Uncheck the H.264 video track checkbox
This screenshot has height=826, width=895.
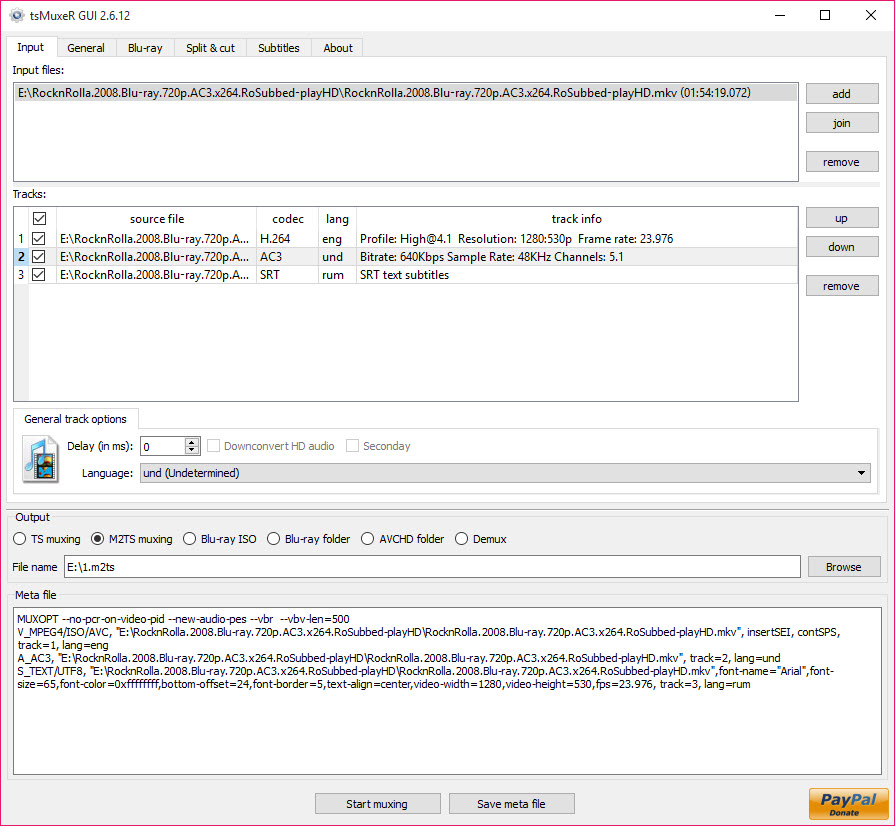[39, 239]
